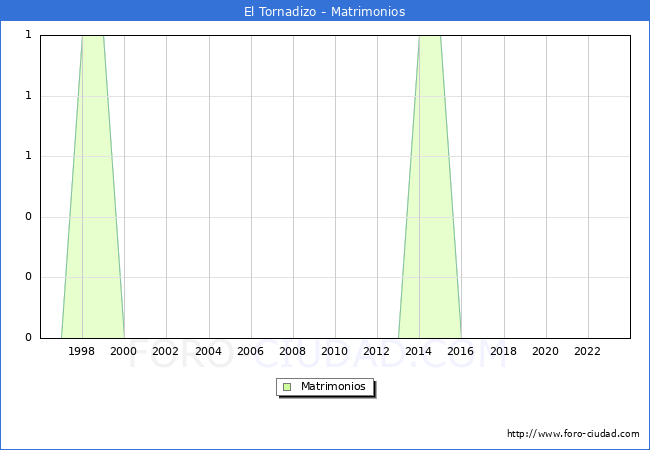Select the 2008 x-axis year label
The height and width of the screenshot is (450, 650).
292,351
